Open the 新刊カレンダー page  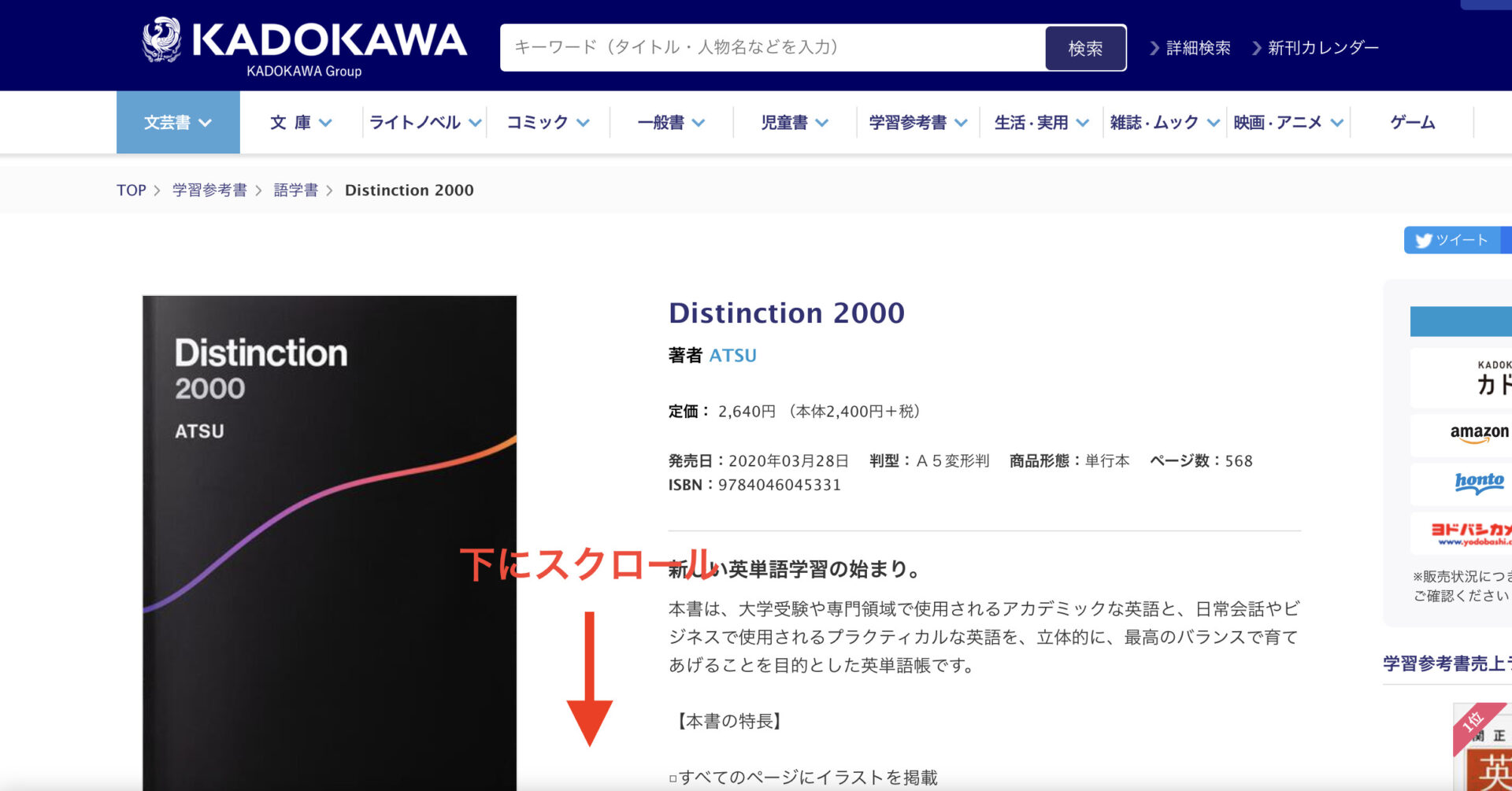tap(1322, 47)
